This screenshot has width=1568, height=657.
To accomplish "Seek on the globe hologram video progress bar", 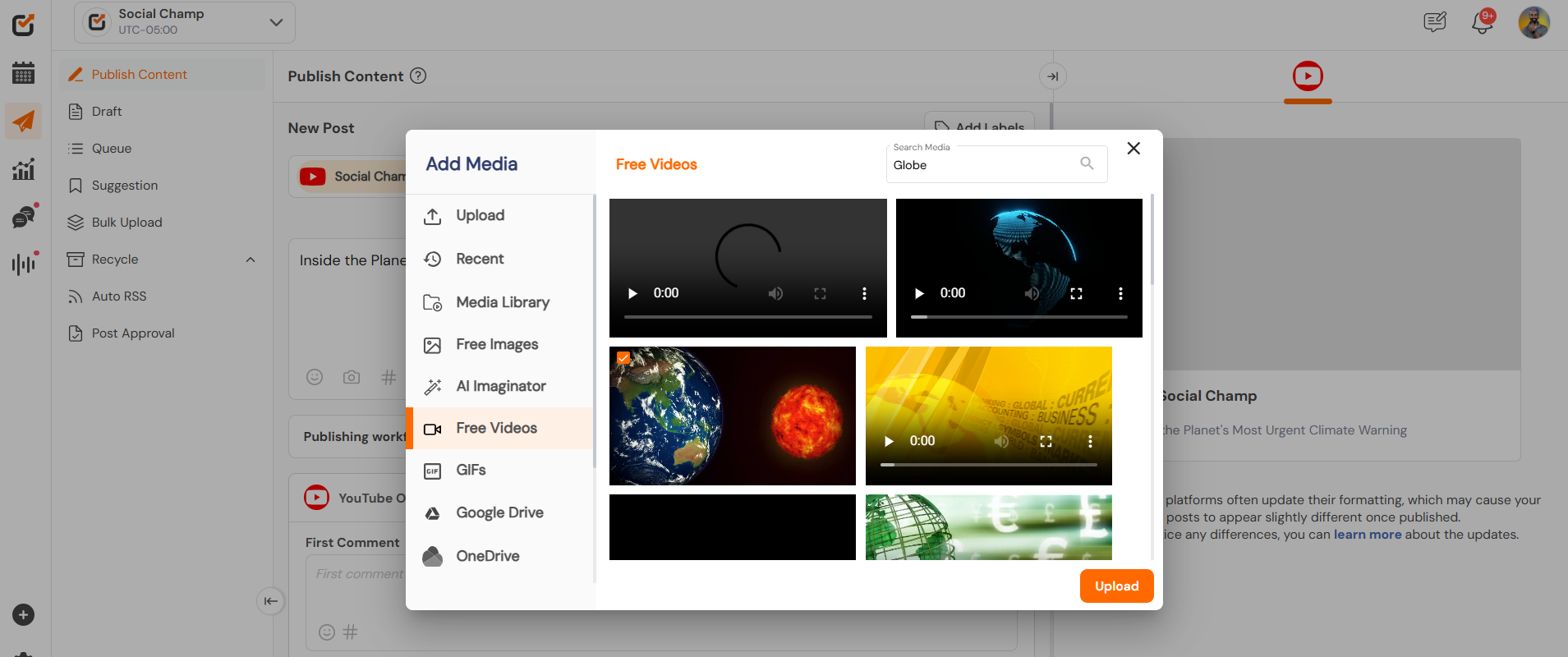I will point(1019,316).
